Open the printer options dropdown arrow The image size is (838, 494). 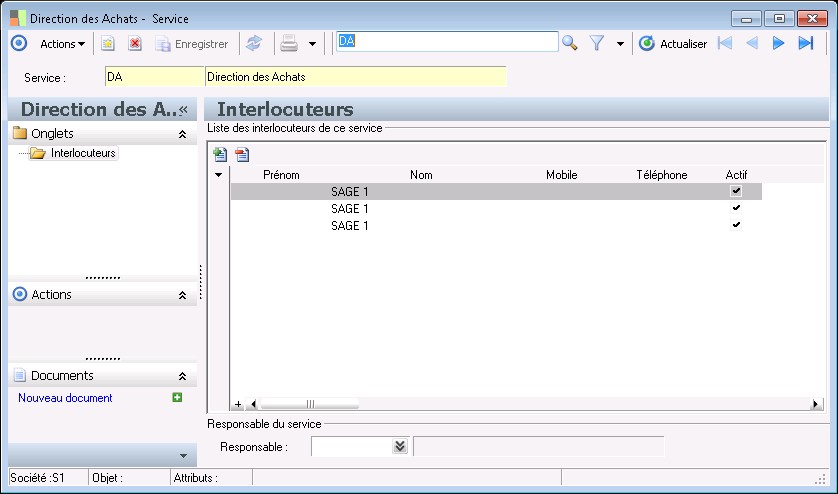(x=313, y=44)
